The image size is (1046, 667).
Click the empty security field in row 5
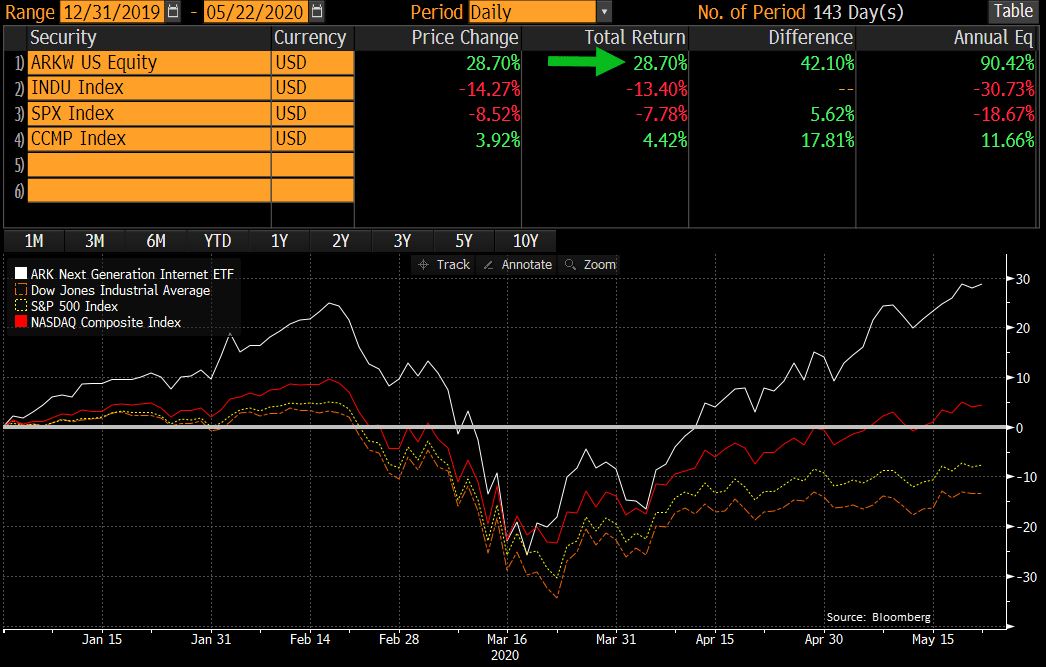[149, 164]
